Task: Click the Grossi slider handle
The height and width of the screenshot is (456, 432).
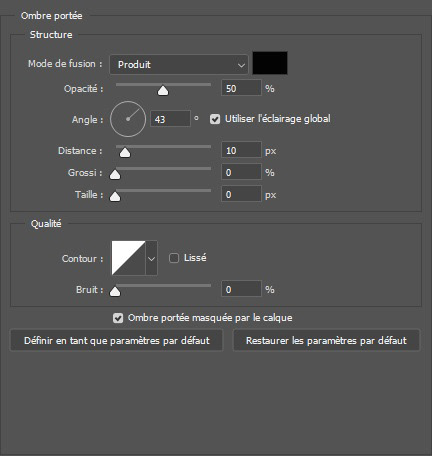Action: [x=115, y=174]
